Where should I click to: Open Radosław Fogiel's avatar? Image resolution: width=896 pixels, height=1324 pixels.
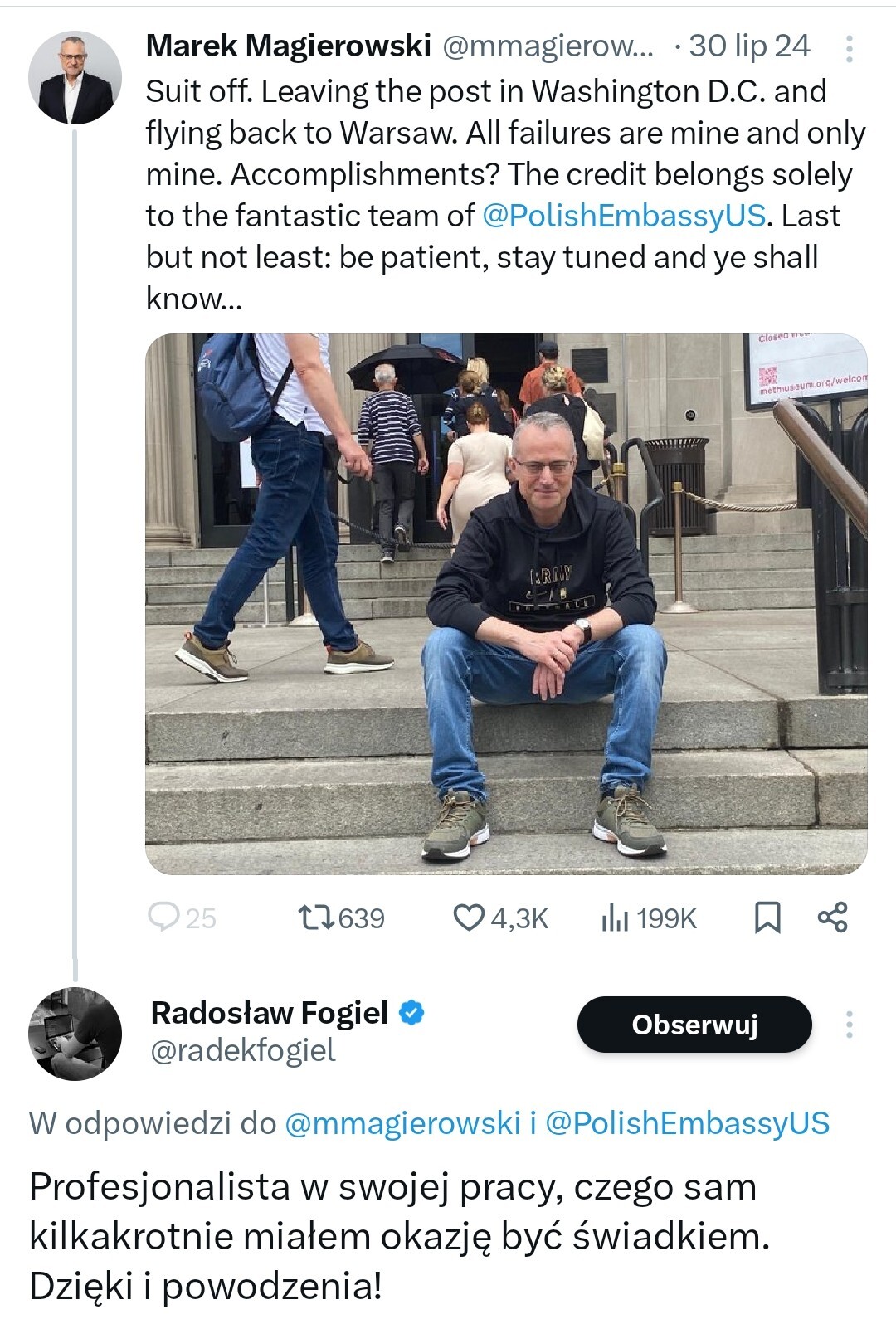(x=75, y=1034)
